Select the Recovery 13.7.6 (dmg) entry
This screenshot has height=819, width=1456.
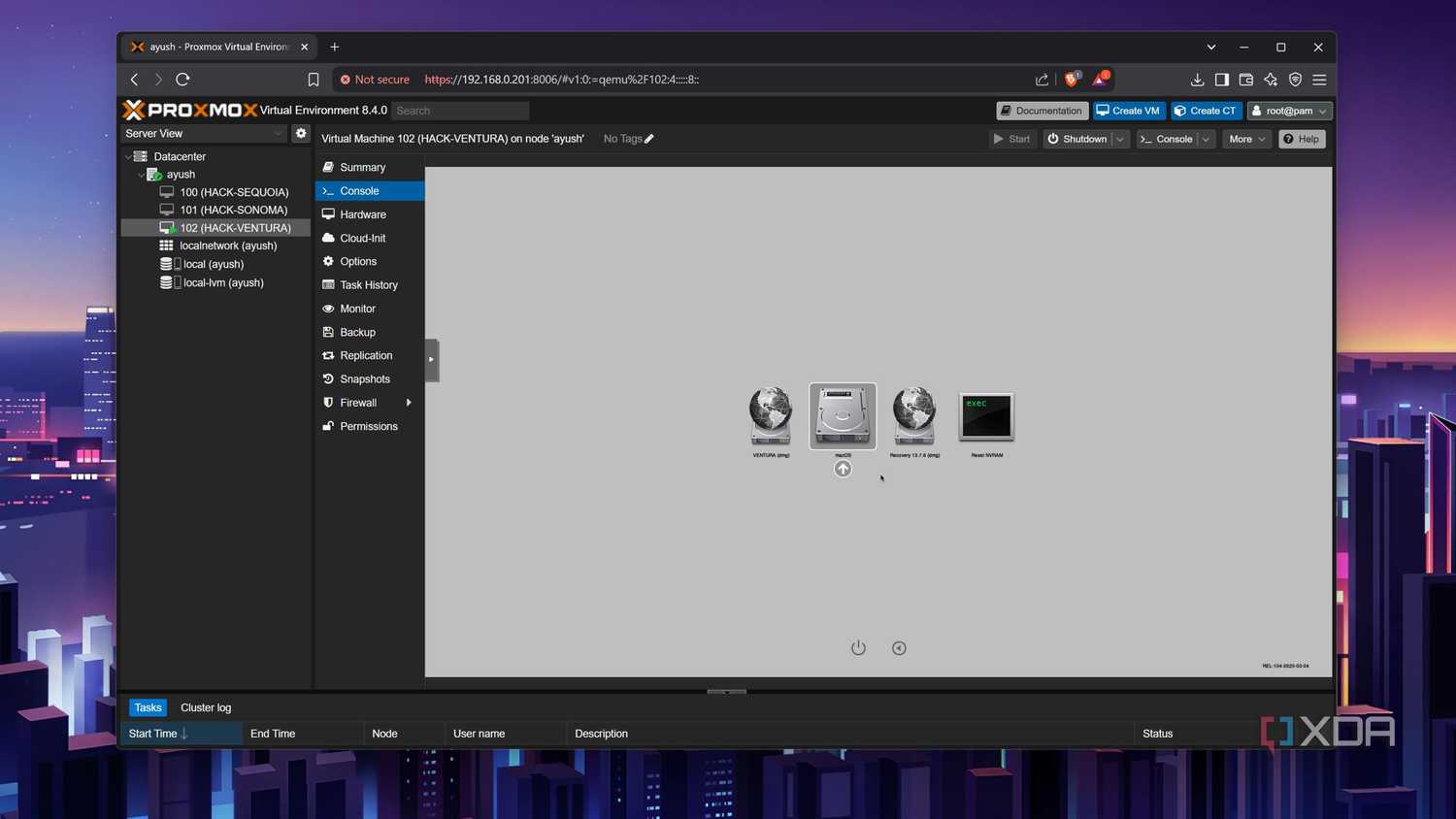[x=914, y=415]
